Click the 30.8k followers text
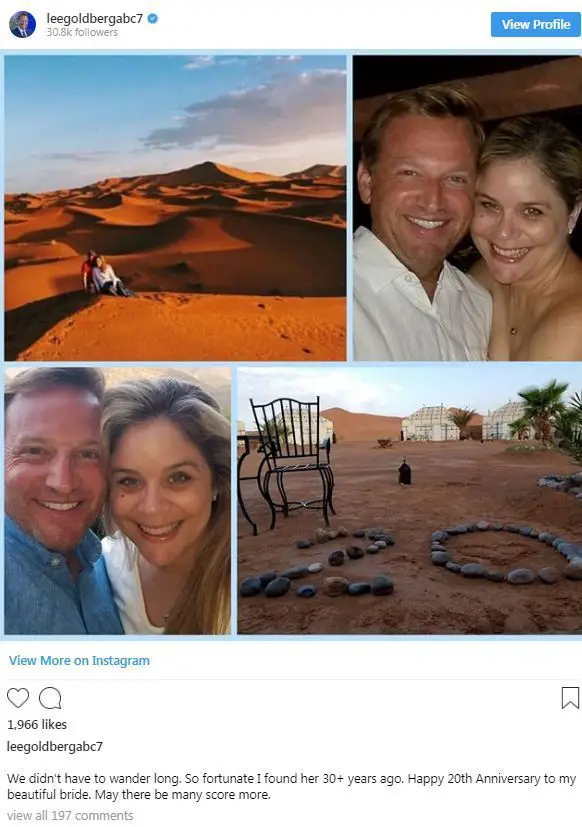 82,32
